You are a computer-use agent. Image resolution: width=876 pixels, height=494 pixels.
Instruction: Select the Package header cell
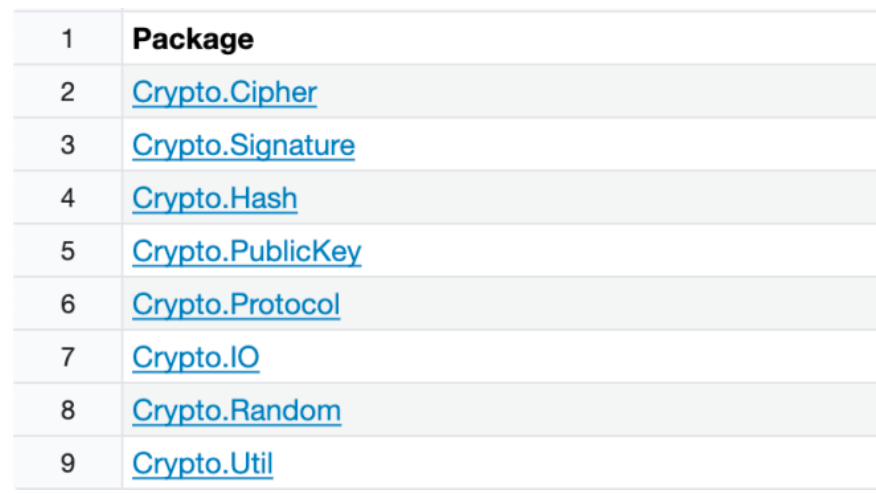pyautogui.click(x=499, y=39)
